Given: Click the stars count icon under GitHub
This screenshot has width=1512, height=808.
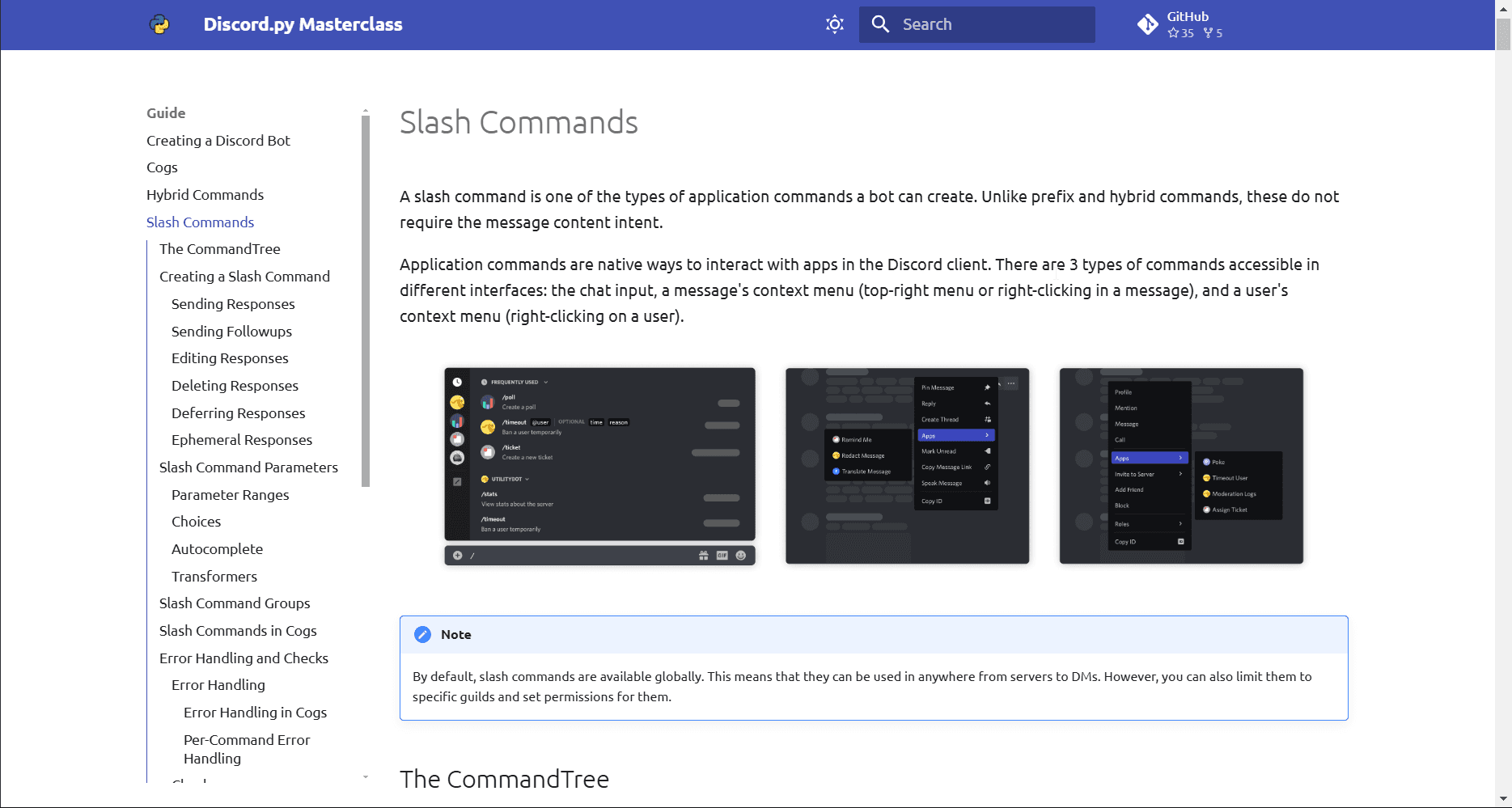Looking at the screenshot, I should click(1173, 33).
